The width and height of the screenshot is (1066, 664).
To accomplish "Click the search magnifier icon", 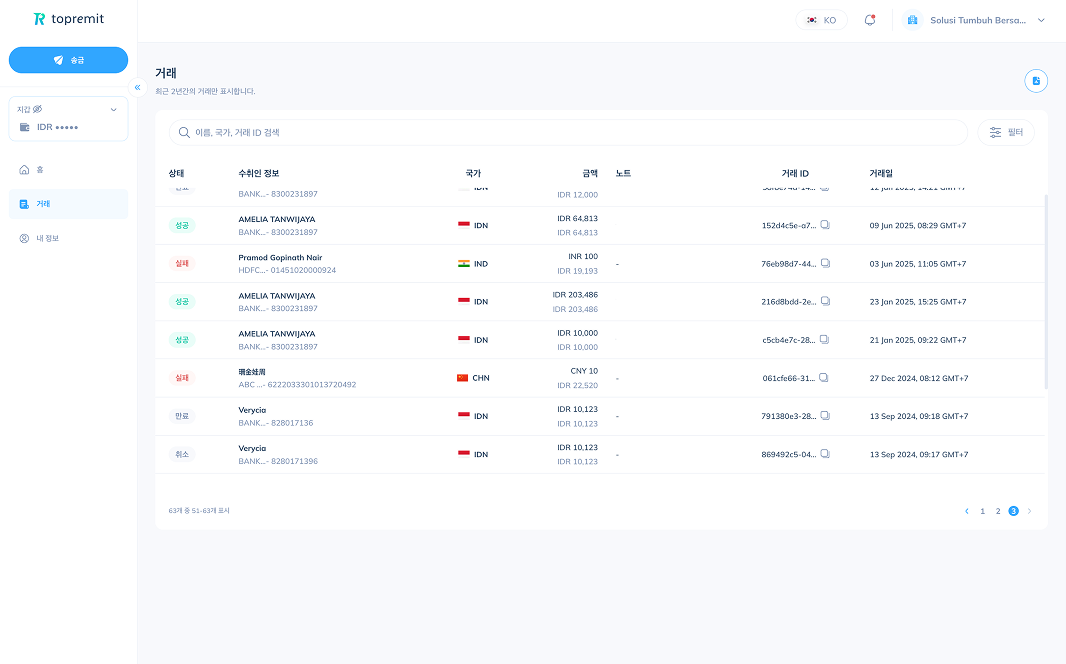I will 184,133.
